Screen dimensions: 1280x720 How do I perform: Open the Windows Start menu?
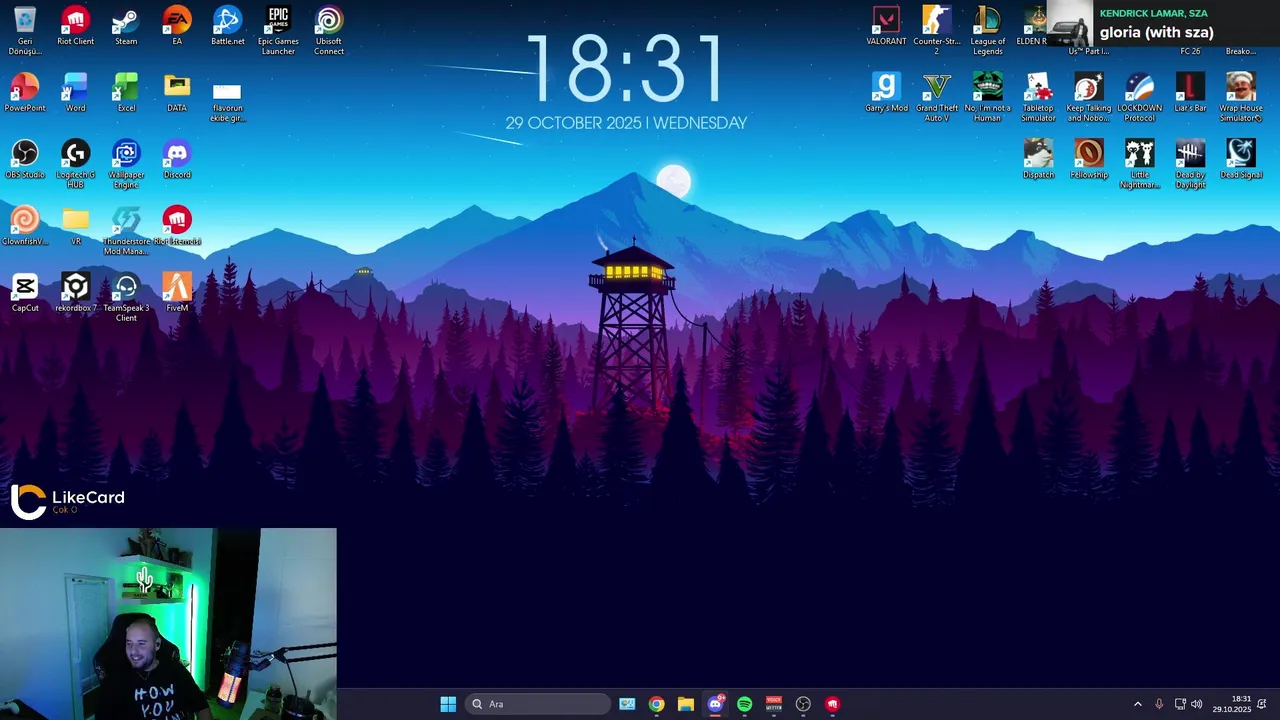coord(448,704)
